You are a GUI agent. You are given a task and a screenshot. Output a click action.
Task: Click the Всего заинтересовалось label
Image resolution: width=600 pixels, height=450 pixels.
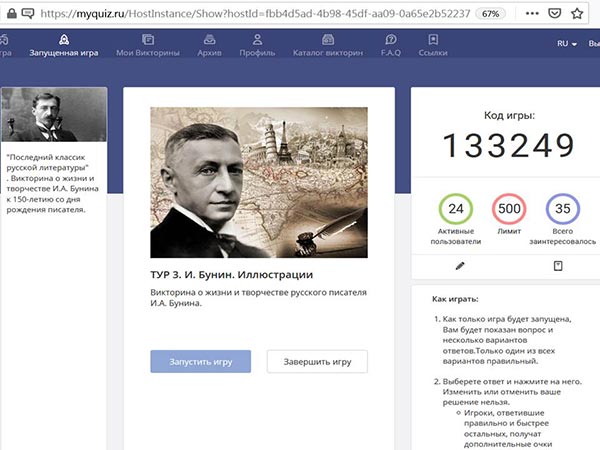[x=562, y=236]
